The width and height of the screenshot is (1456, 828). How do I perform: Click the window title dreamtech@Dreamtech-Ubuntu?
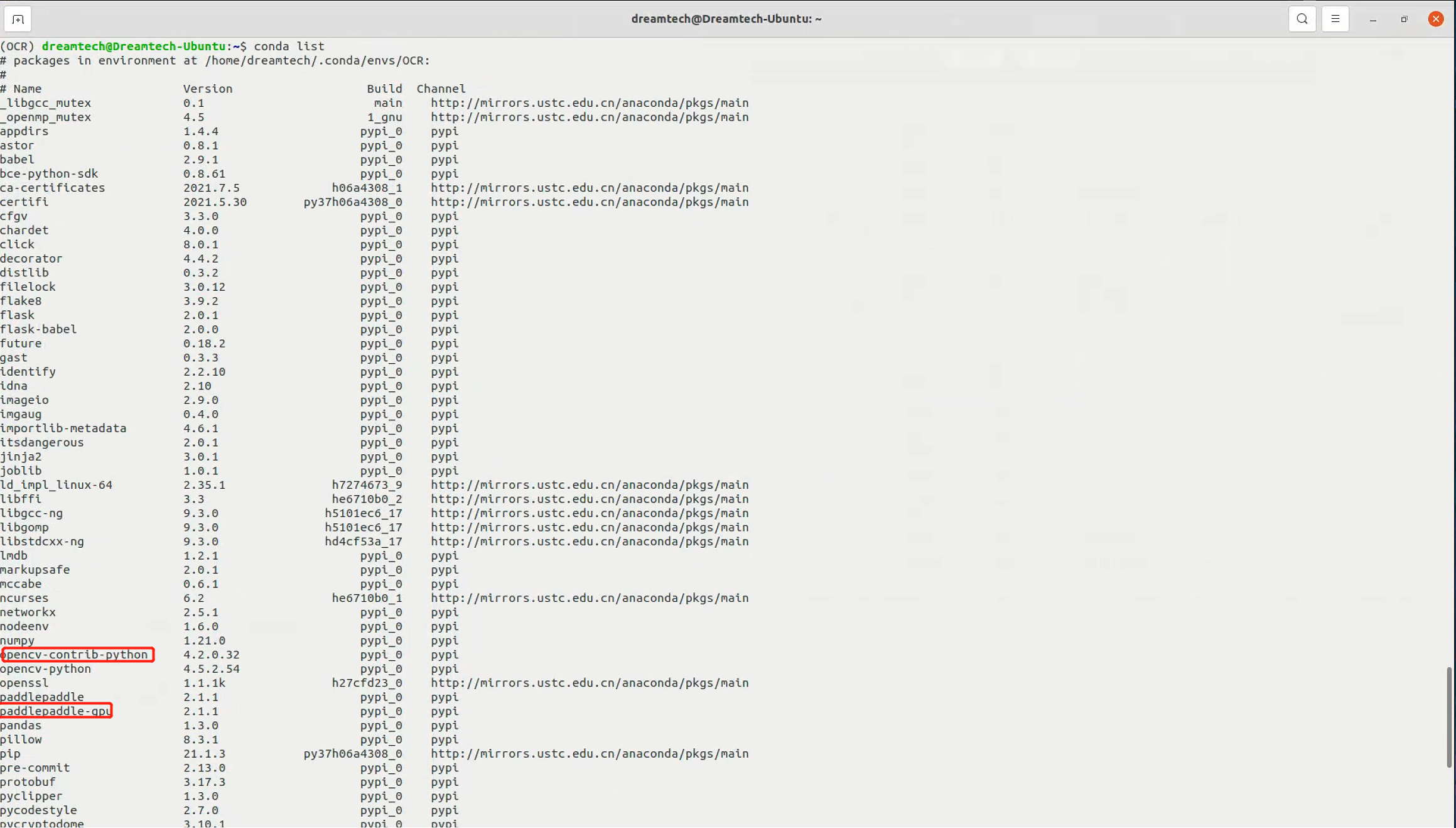point(726,19)
